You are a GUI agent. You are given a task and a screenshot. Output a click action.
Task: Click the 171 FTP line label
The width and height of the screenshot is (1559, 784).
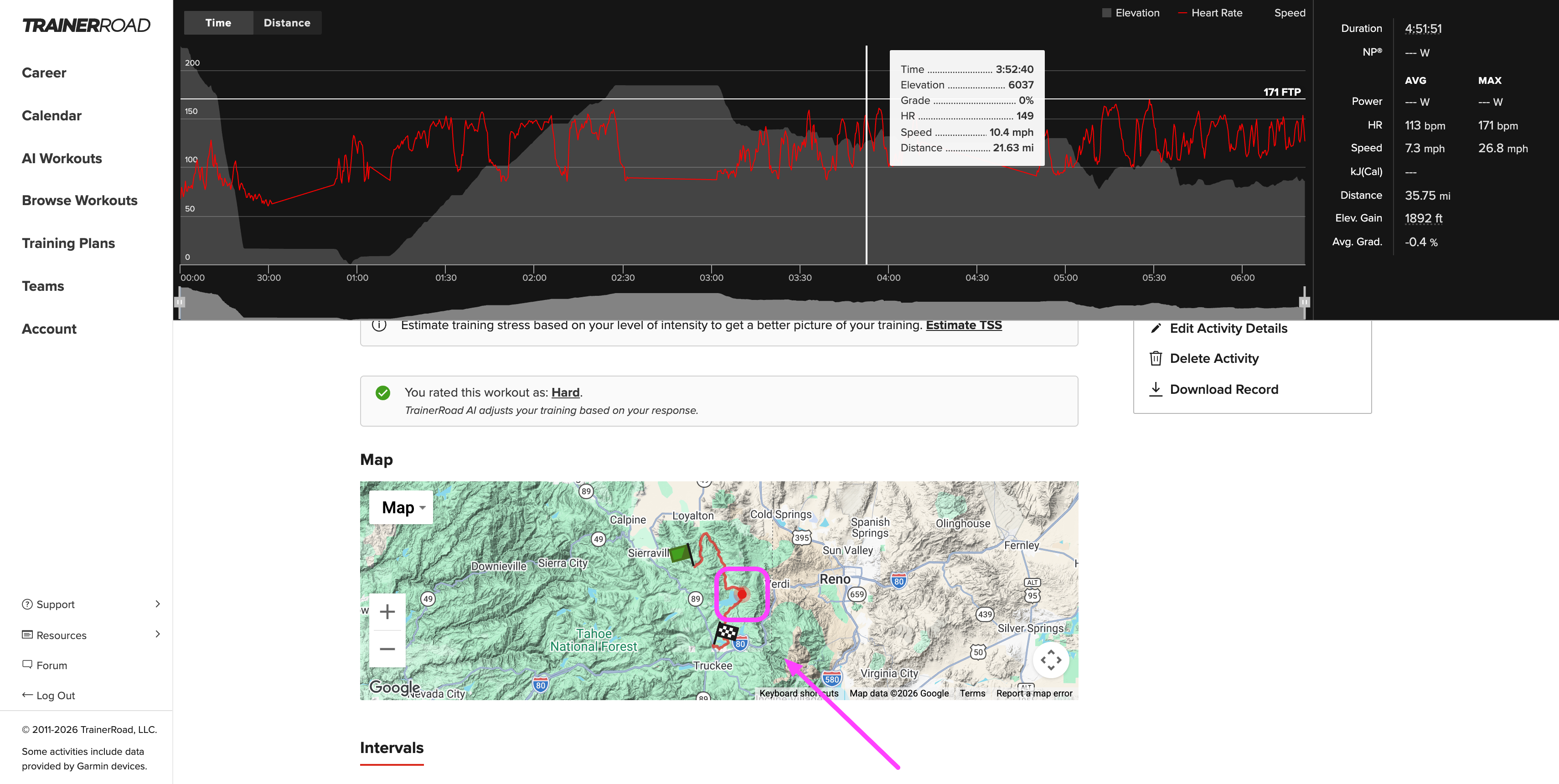click(x=1282, y=92)
